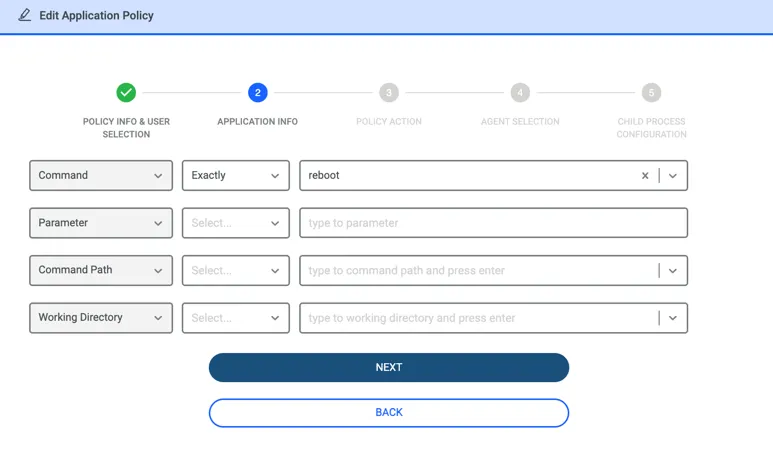Click the pencil edit icon in header
Image resolution: width=773 pixels, height=470 pixels.
pos(25,15)
